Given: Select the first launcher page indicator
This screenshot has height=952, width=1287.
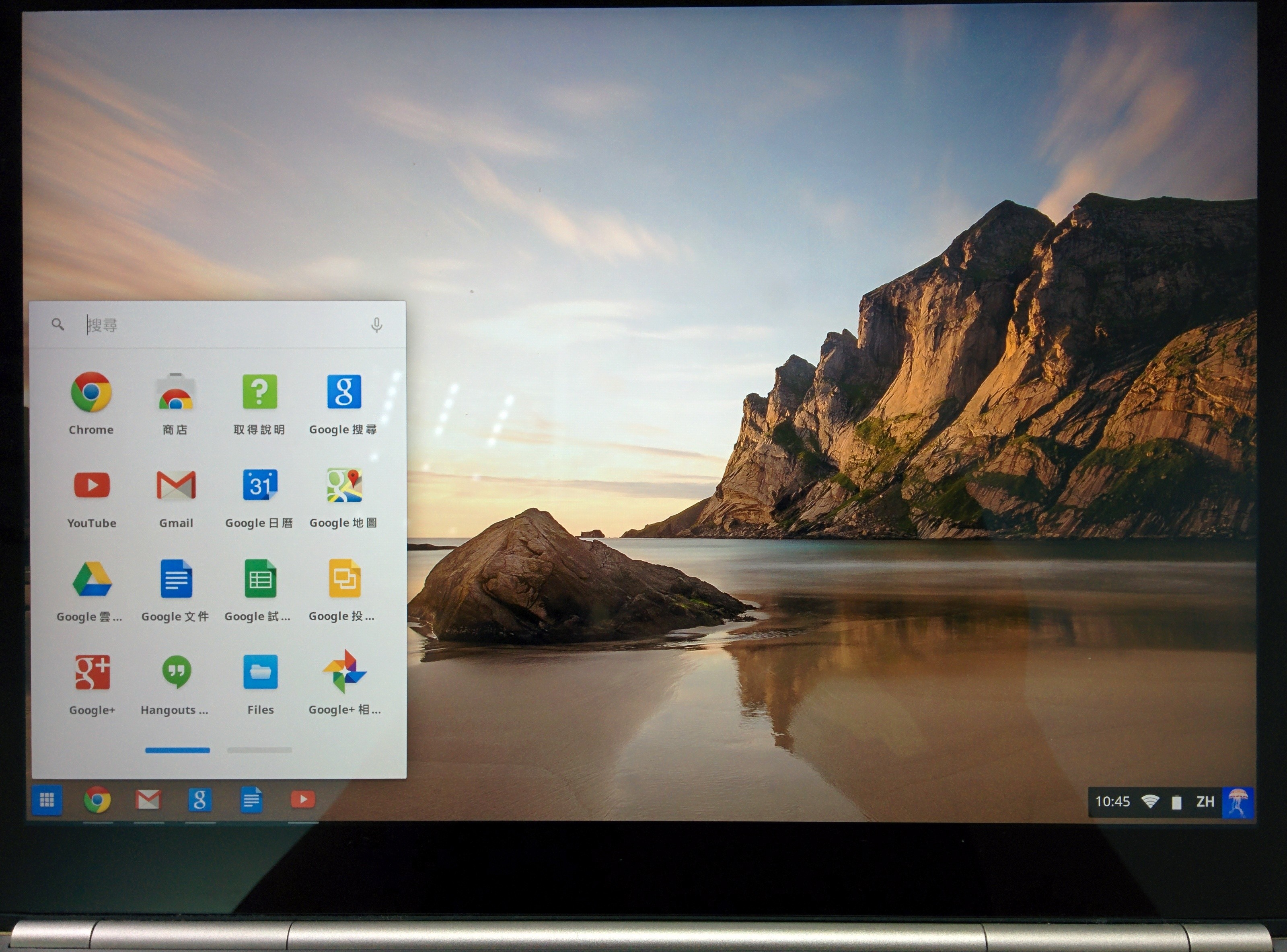Looking at the screenshot, I should (177, 750).
